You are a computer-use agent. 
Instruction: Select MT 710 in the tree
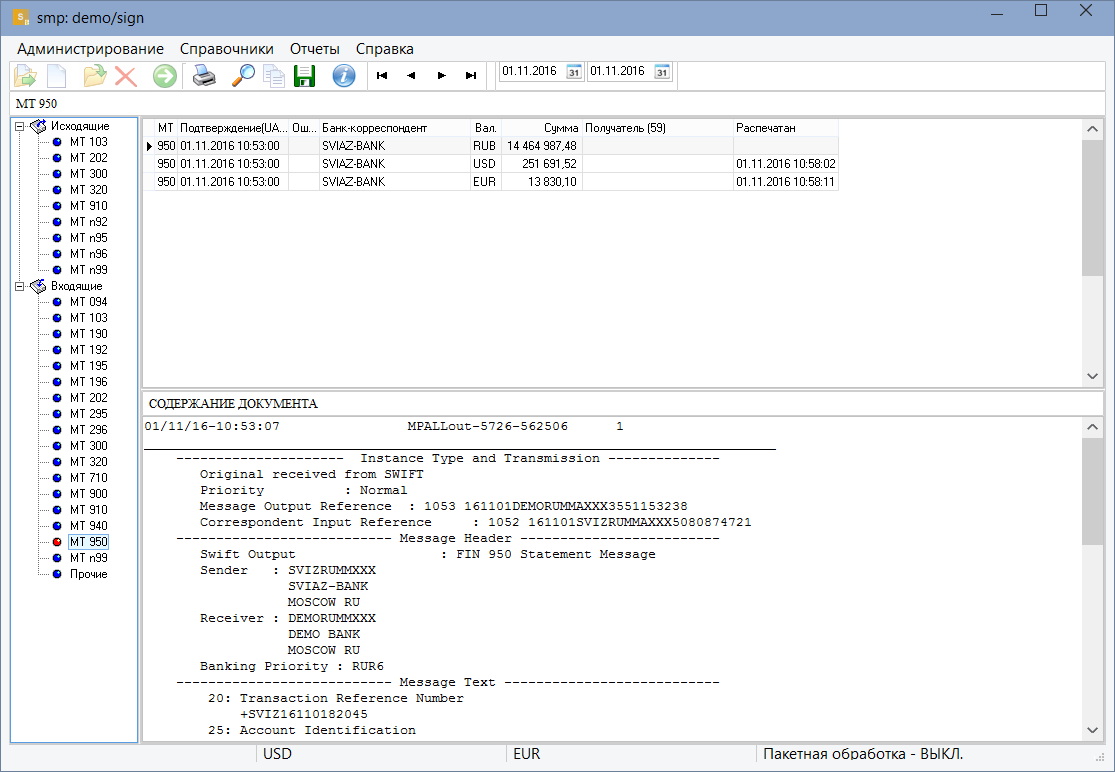(x=88, y=478)
